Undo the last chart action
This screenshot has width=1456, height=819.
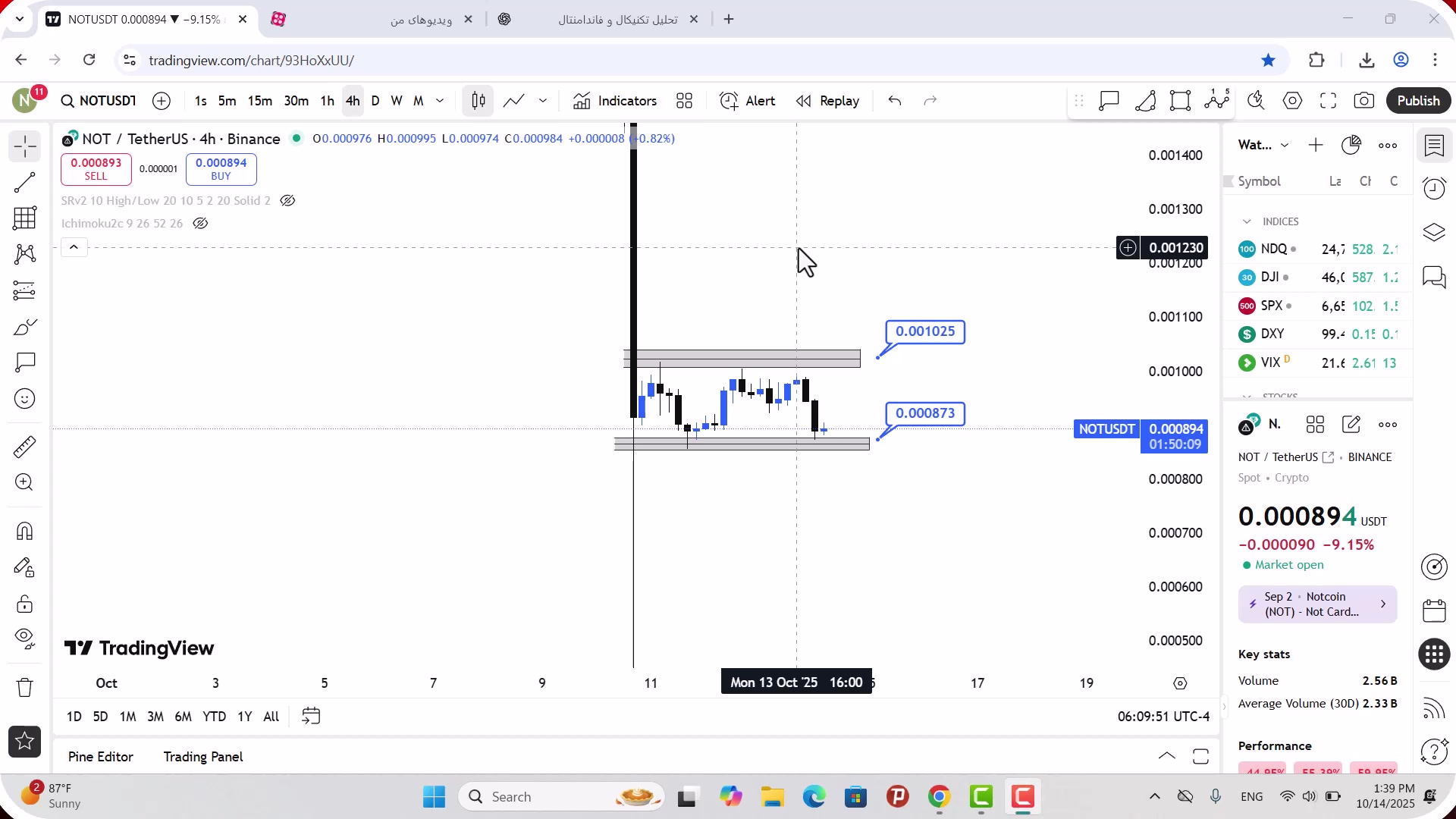895,101
